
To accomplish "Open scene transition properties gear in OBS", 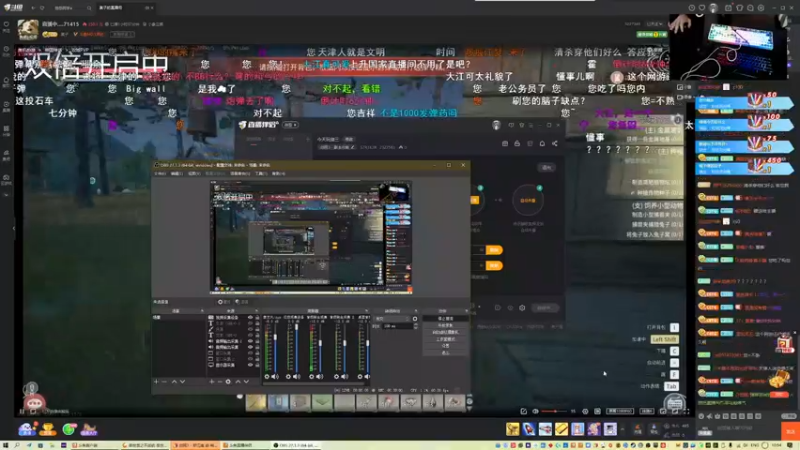I will point(415,319).
